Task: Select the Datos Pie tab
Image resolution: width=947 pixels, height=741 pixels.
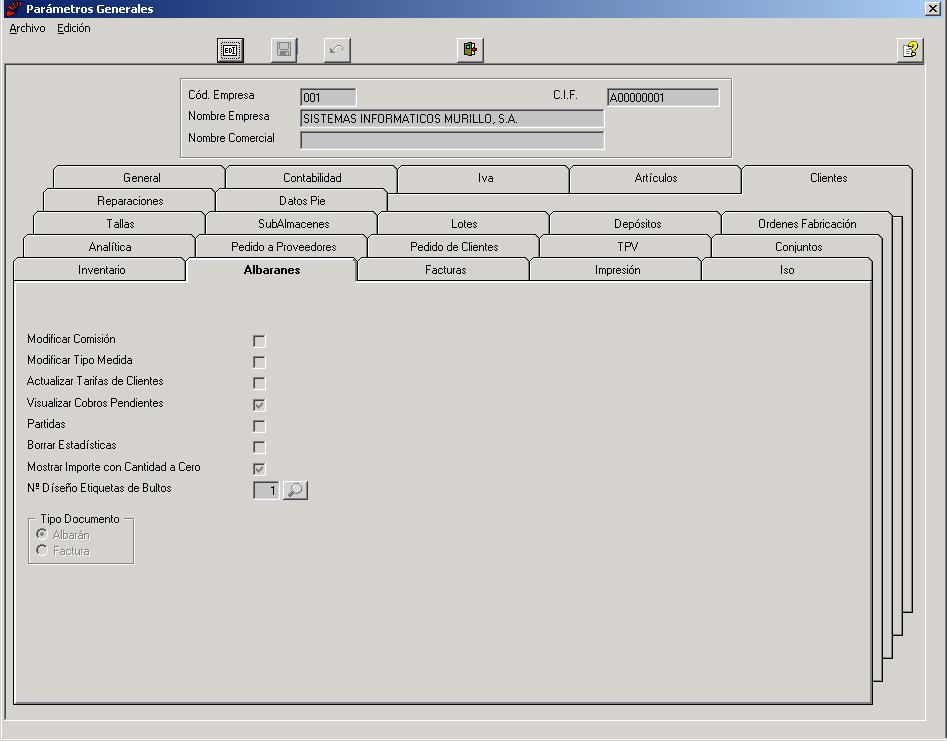Action: 302,200
